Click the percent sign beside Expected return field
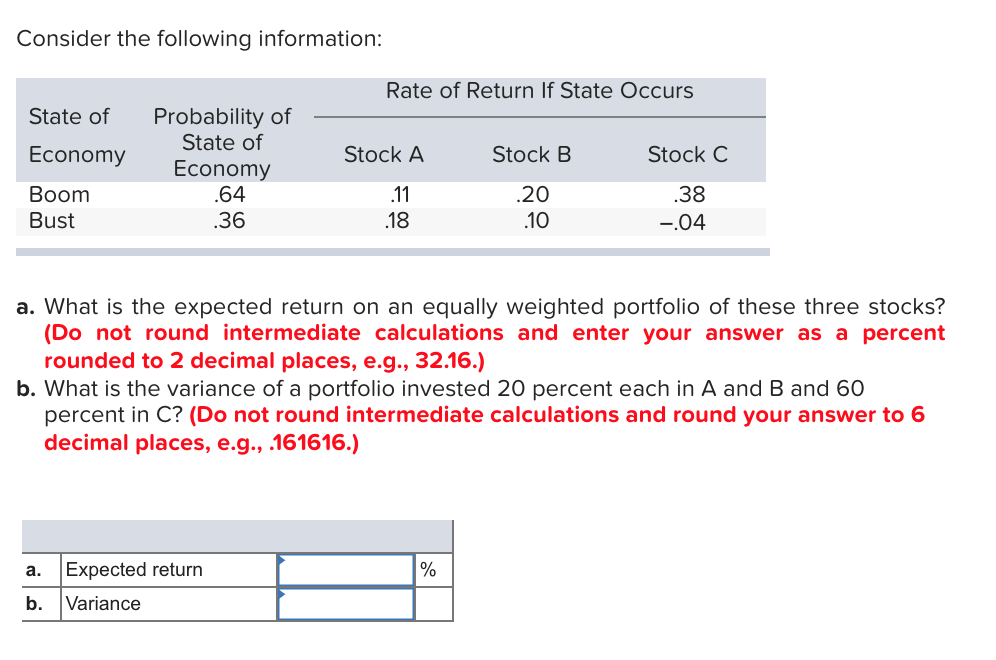This screenshot has width=996, height=660. (x=426, y=569)
